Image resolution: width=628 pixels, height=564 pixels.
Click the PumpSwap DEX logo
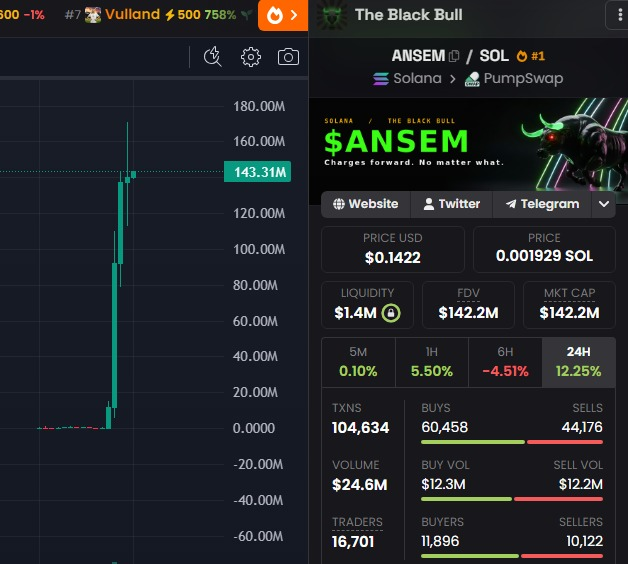tap(472, 79)
